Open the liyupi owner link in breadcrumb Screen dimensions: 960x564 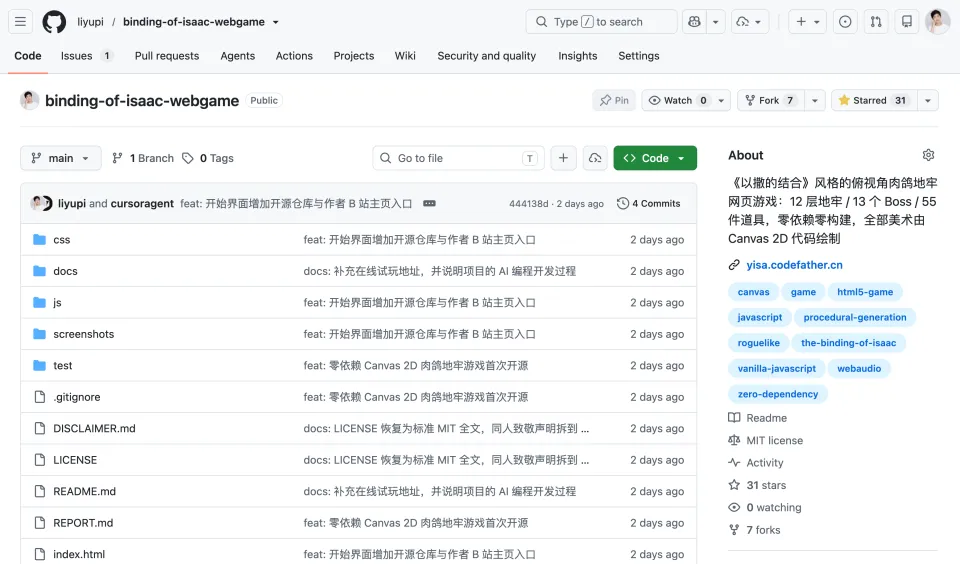[91, 22]
